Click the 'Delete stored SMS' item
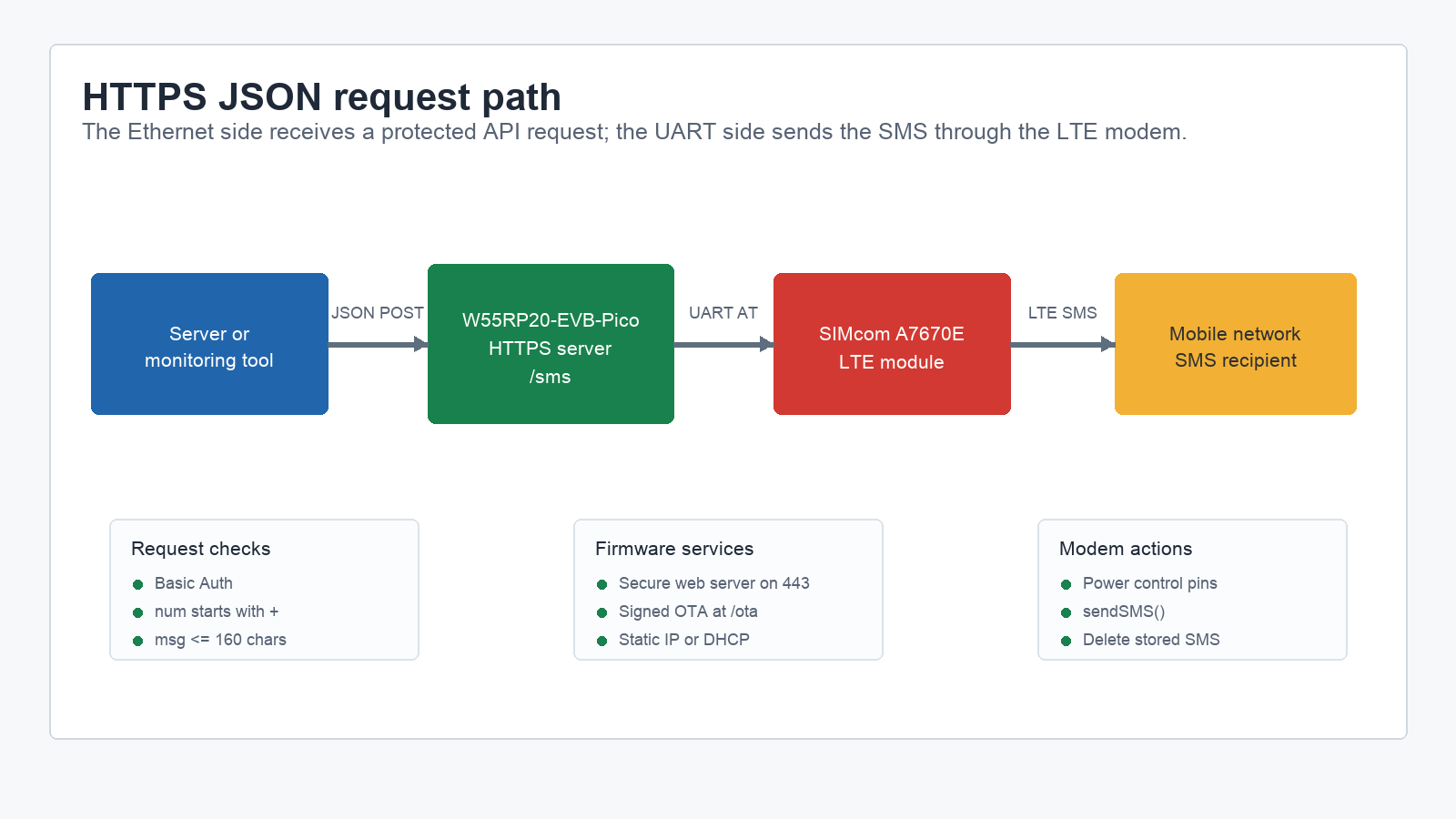The height and width of the screenshot is (819, 1456). tap(1151, 640)
